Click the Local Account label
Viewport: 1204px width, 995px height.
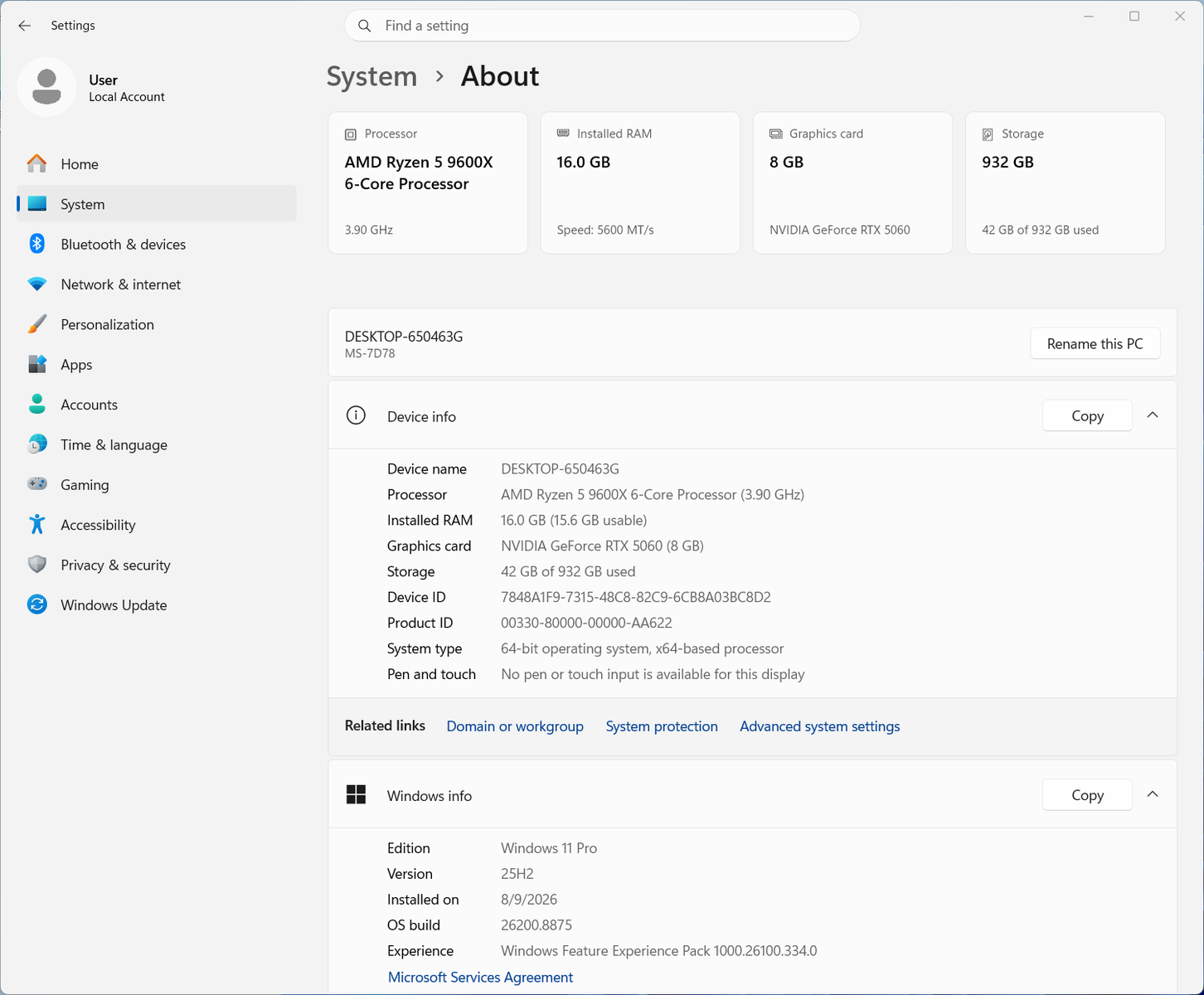127,97
